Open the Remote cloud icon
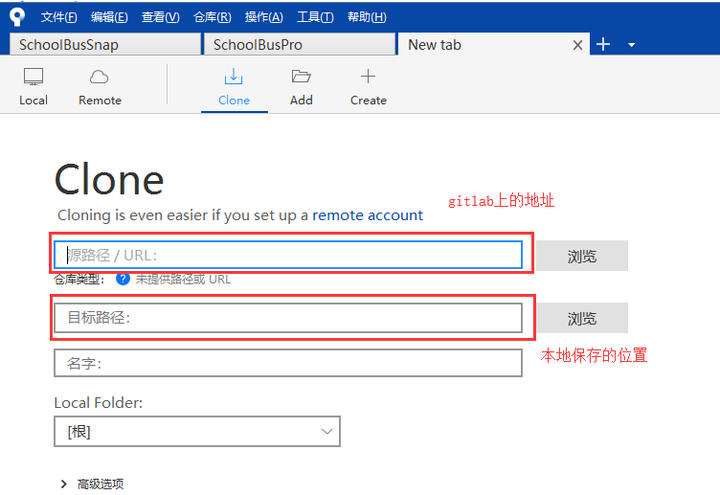The height and width of the screenshot is (495, 720). pyautogui.click(x=99, y=77)
